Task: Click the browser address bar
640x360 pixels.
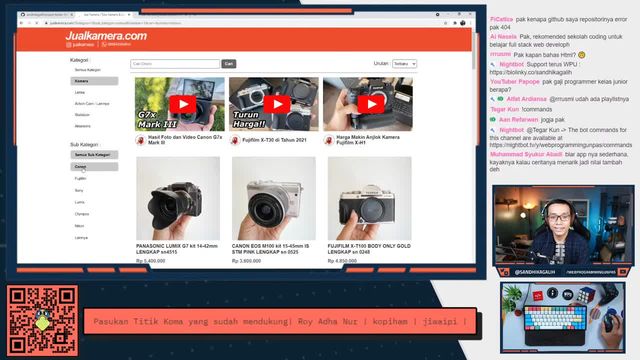Action: pos(245,23)
